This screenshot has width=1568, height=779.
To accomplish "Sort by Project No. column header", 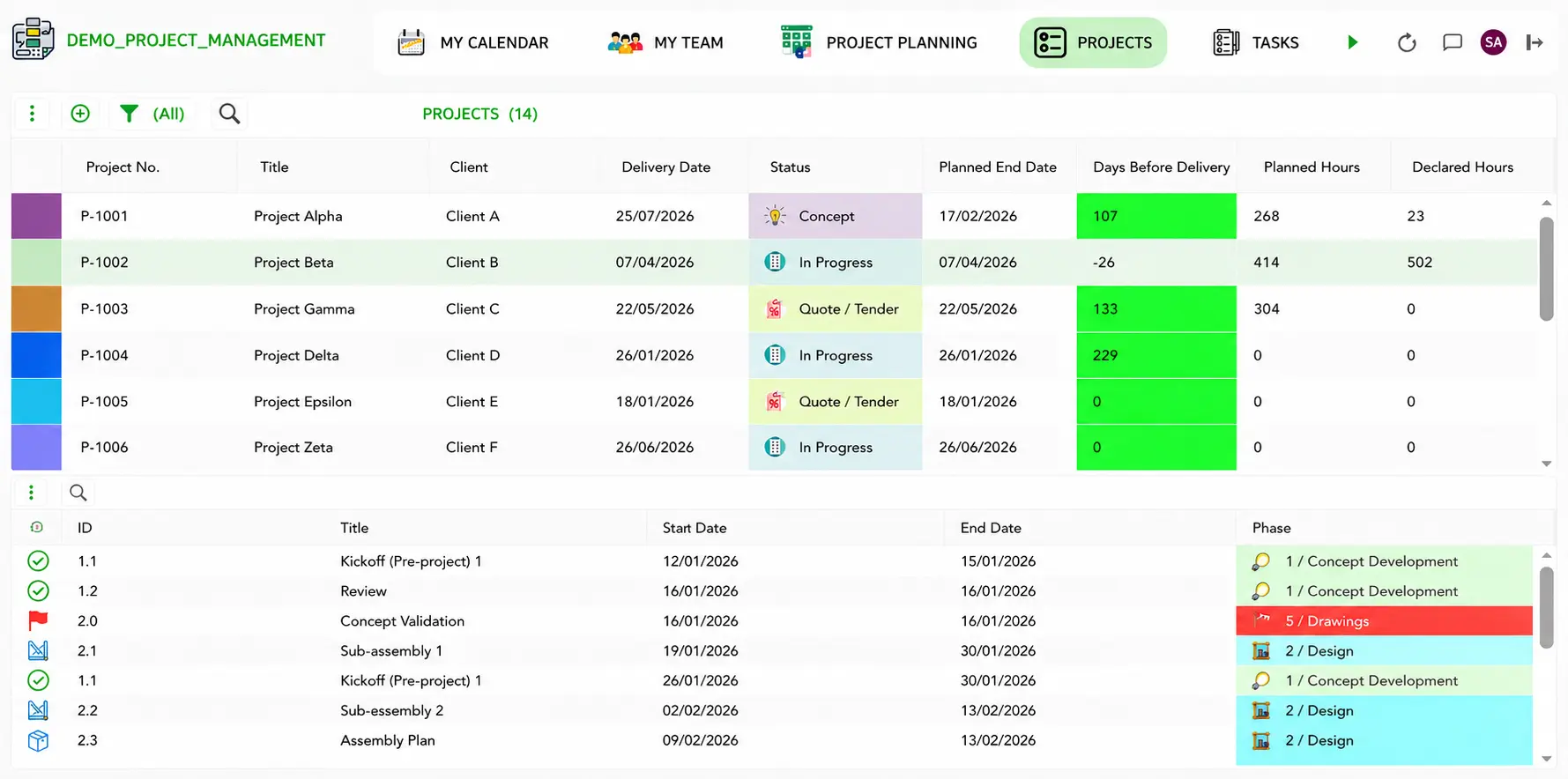I will click(x=123, y=167).
